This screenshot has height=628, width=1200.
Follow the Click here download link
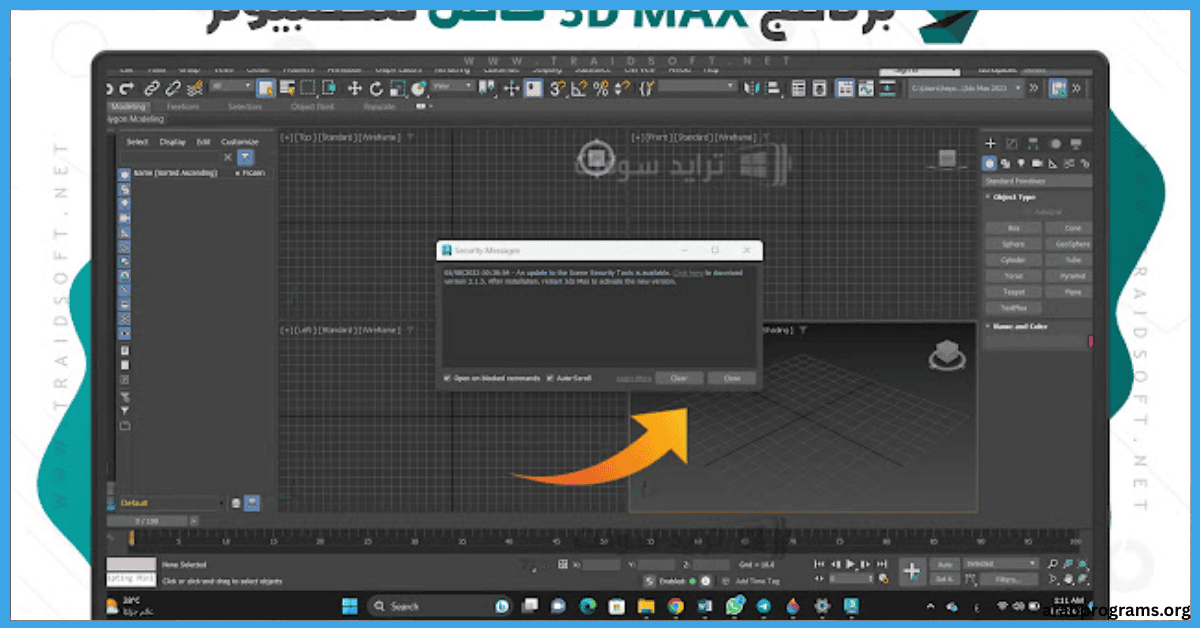pyautogui.click(x=689, y=272)
